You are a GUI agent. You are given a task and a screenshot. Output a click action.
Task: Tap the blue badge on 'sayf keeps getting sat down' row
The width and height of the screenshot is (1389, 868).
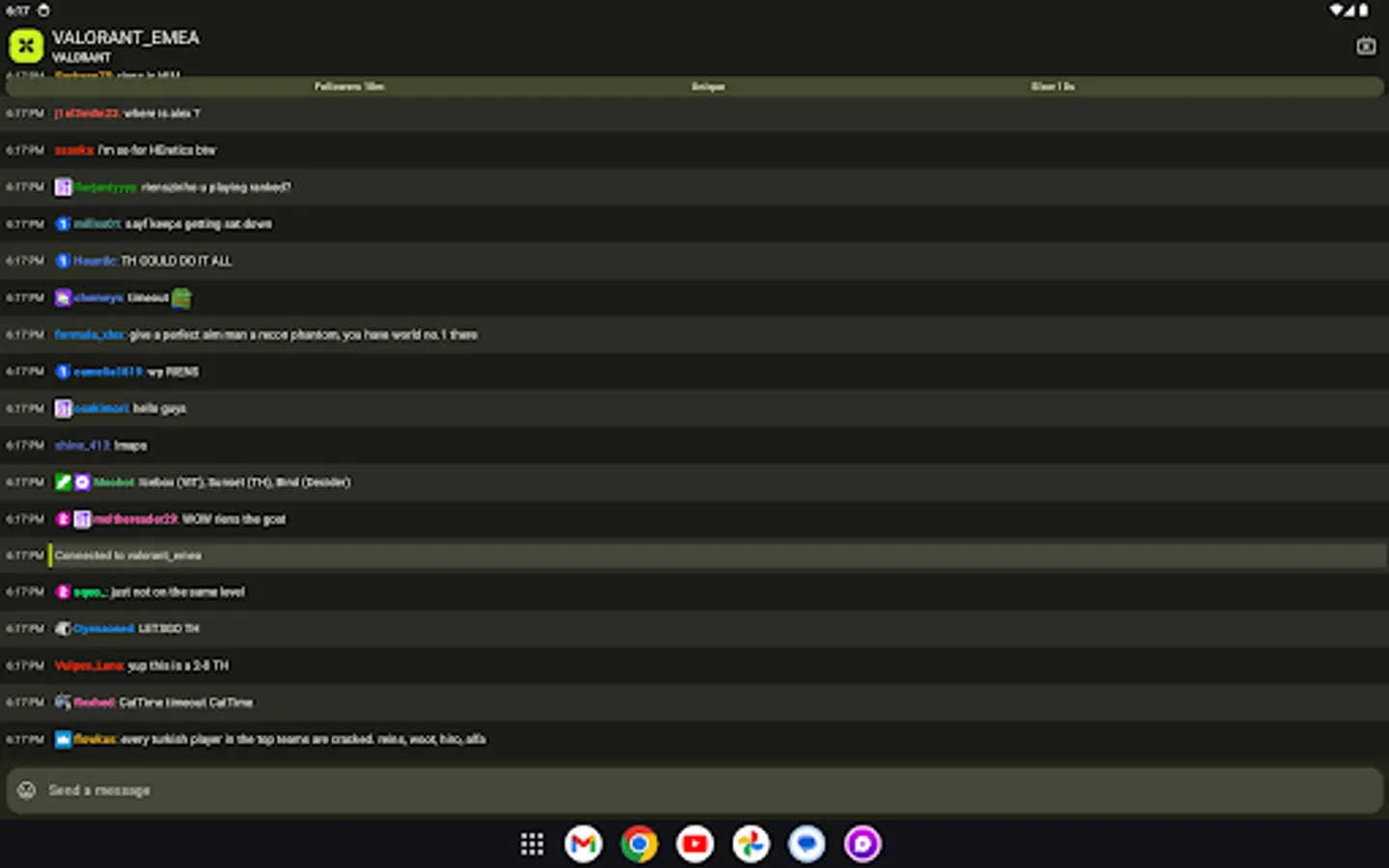point(64,224)
